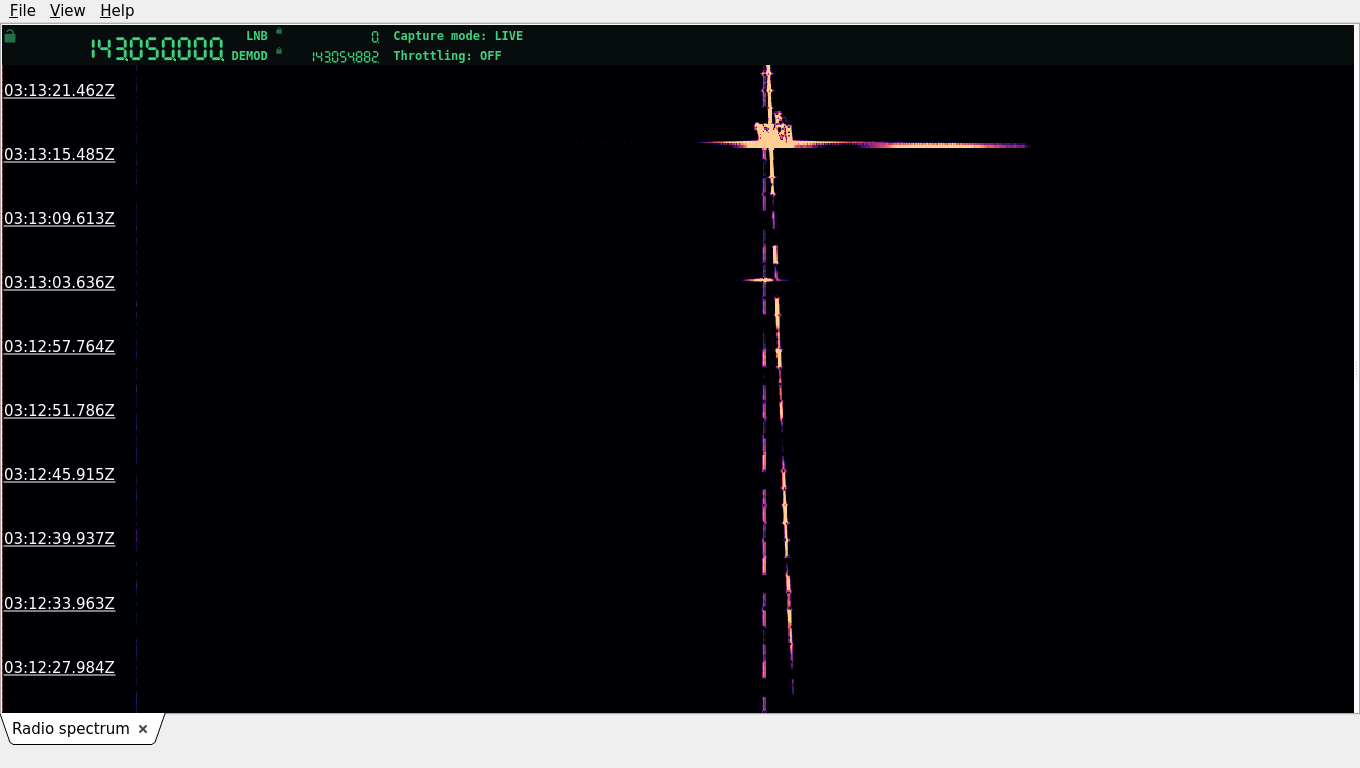Click the Throttling: OFF status
Screen dimensions: 1360x768
click(447, 56)
